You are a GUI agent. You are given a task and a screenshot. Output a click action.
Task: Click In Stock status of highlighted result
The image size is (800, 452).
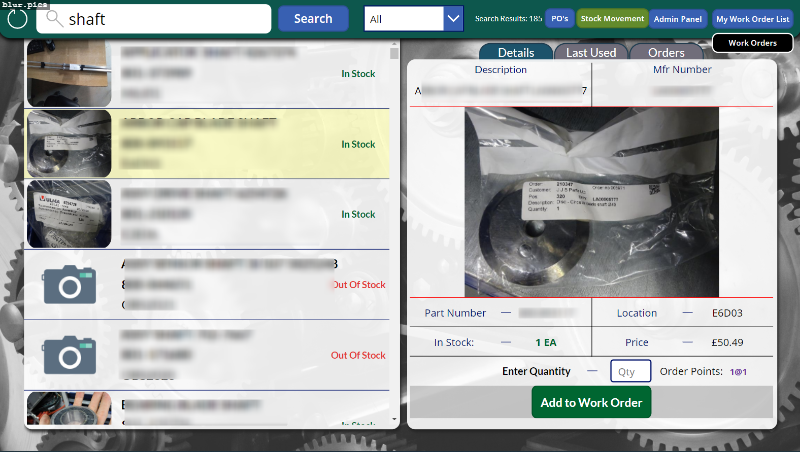tap(358, 144)
